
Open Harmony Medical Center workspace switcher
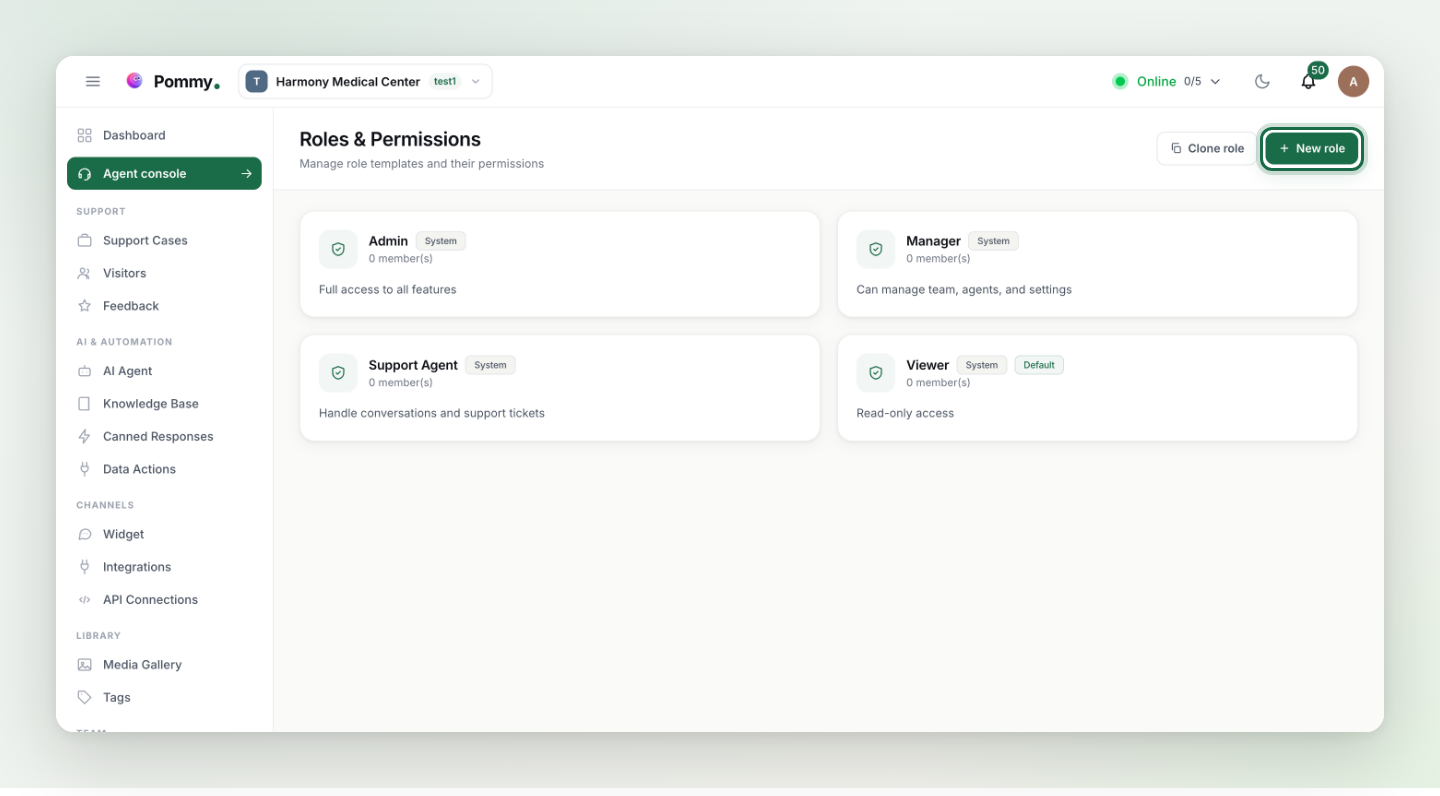coord(365,82)
